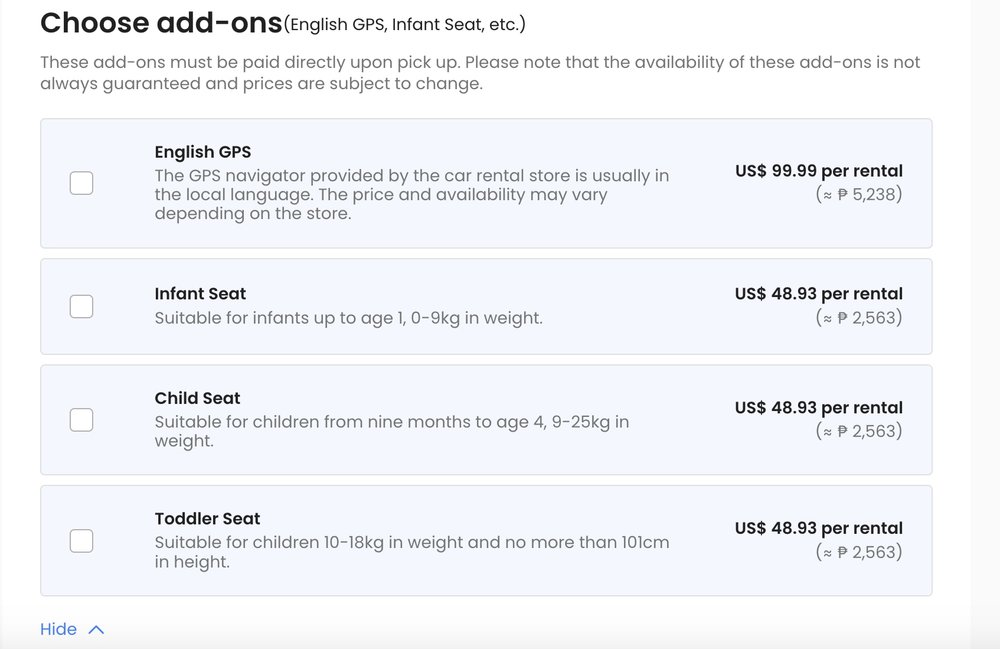Click the Child Seat US$ 48.93 price
1000x649 pixels.
pos(818,408)
